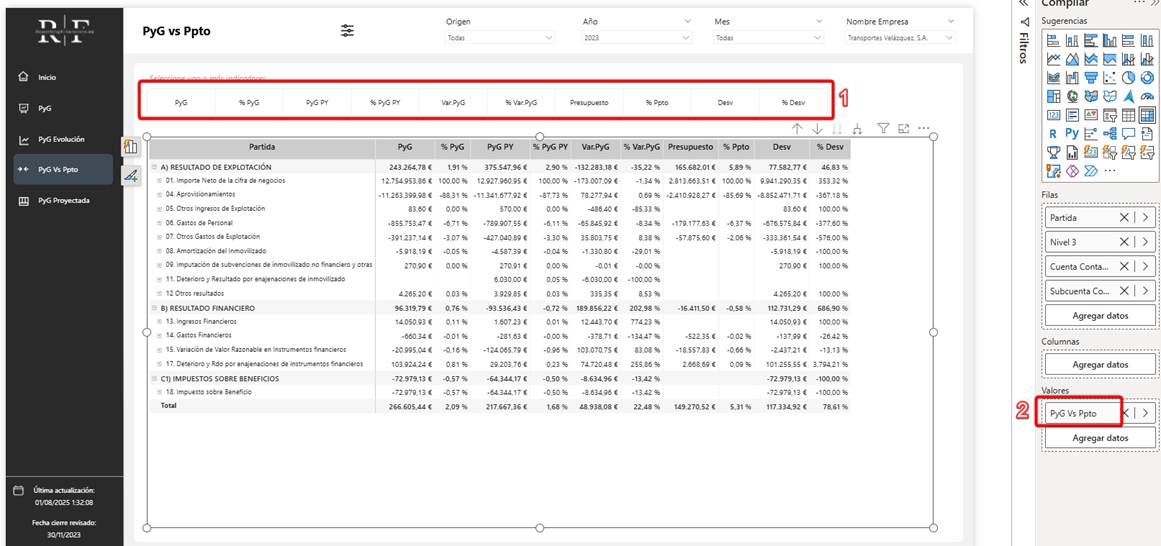Open the Nombre Empresa dropdown
Image resolution: width=1161 pixels, height=546 pixels.
[900, 37]
